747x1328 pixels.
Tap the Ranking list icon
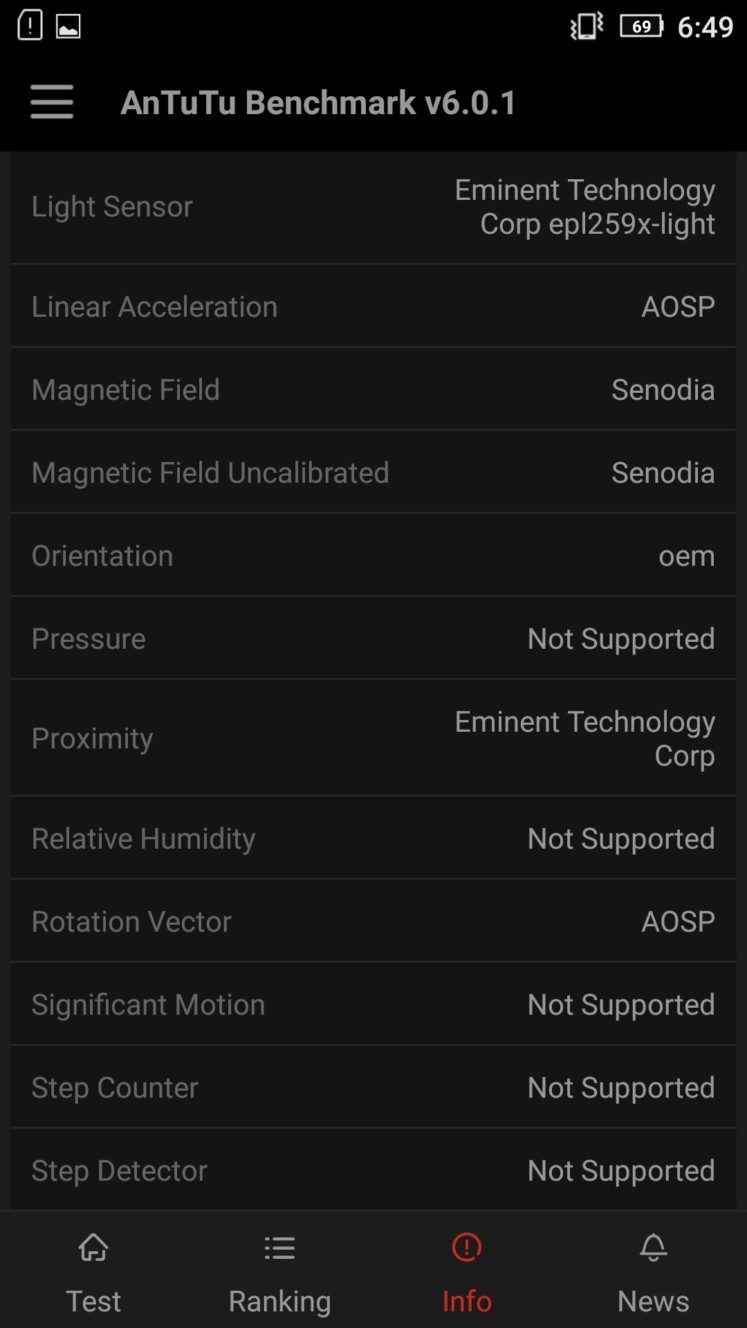(x=279, y=1247)
